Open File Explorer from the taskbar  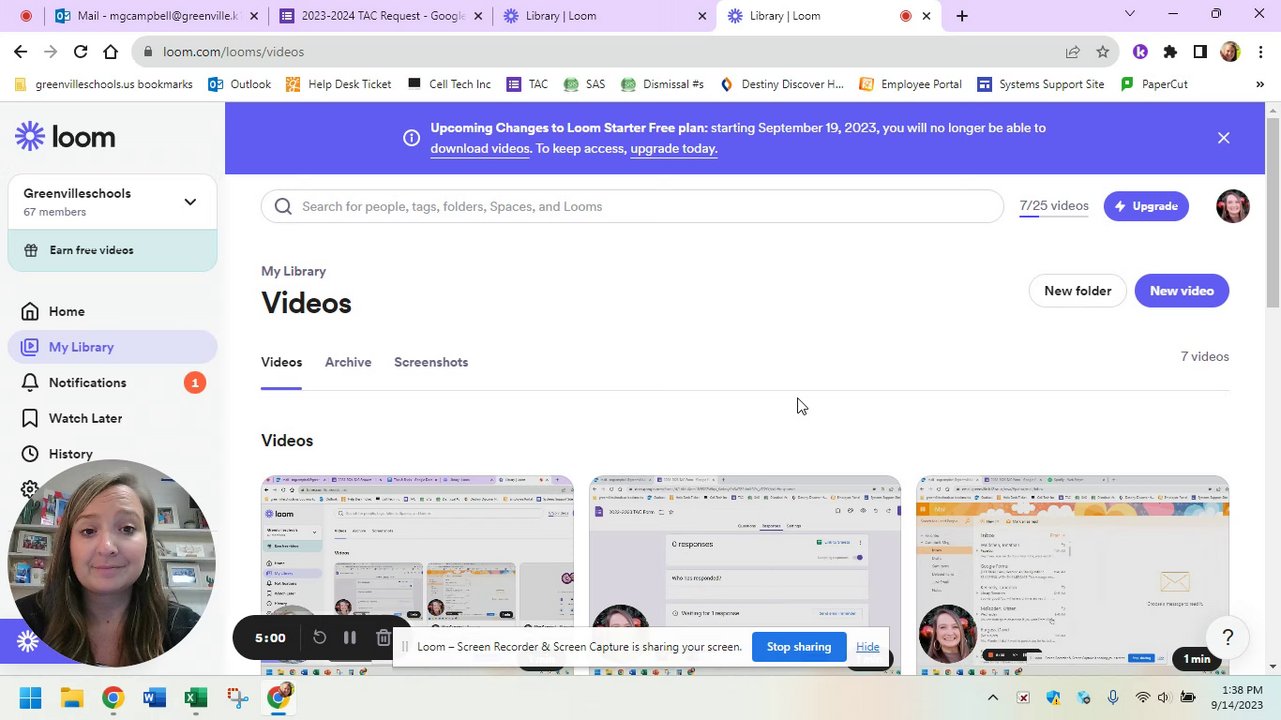coord(71,697)
